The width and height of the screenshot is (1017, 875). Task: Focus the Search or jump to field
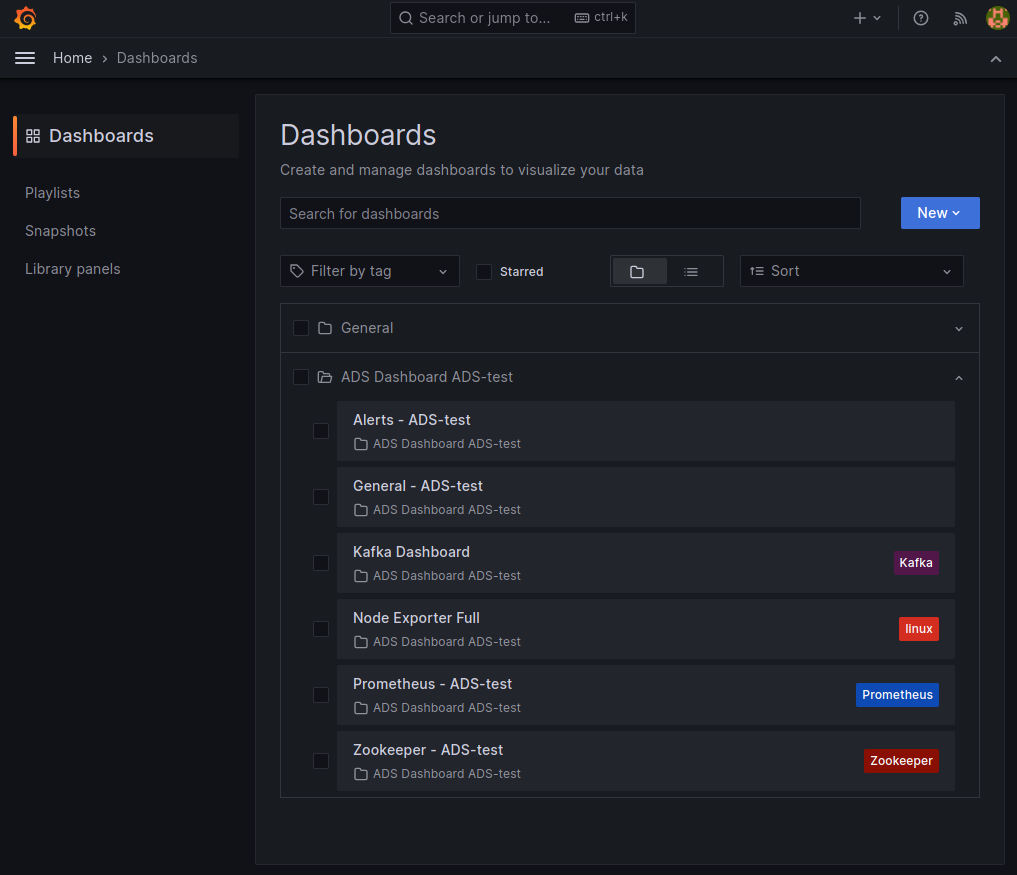512,18
